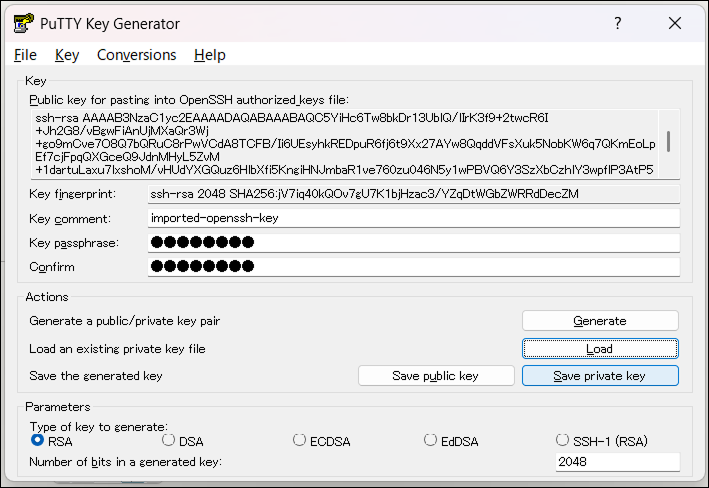
Task: Close the PuTTY Key Generator window
Action: [675, 23]
